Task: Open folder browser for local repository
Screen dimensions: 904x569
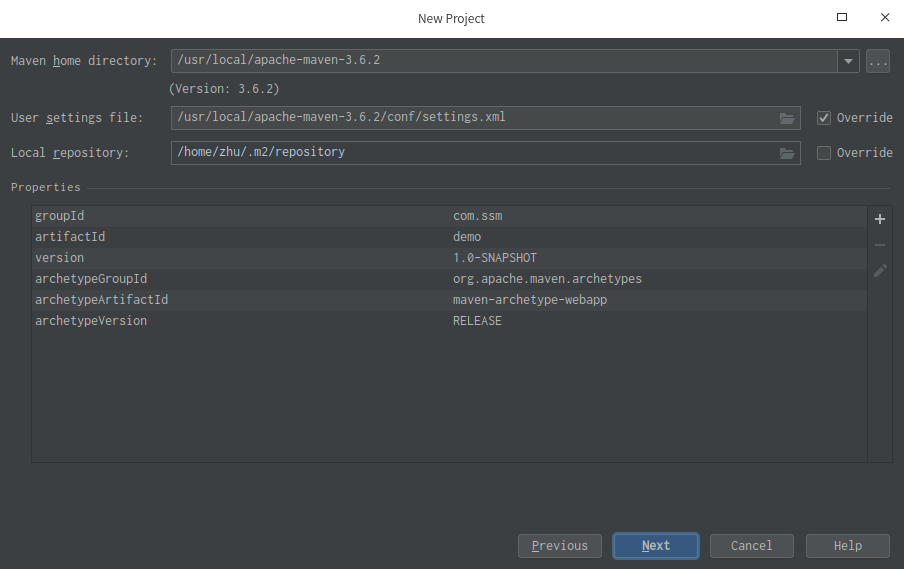Action: 787,153
